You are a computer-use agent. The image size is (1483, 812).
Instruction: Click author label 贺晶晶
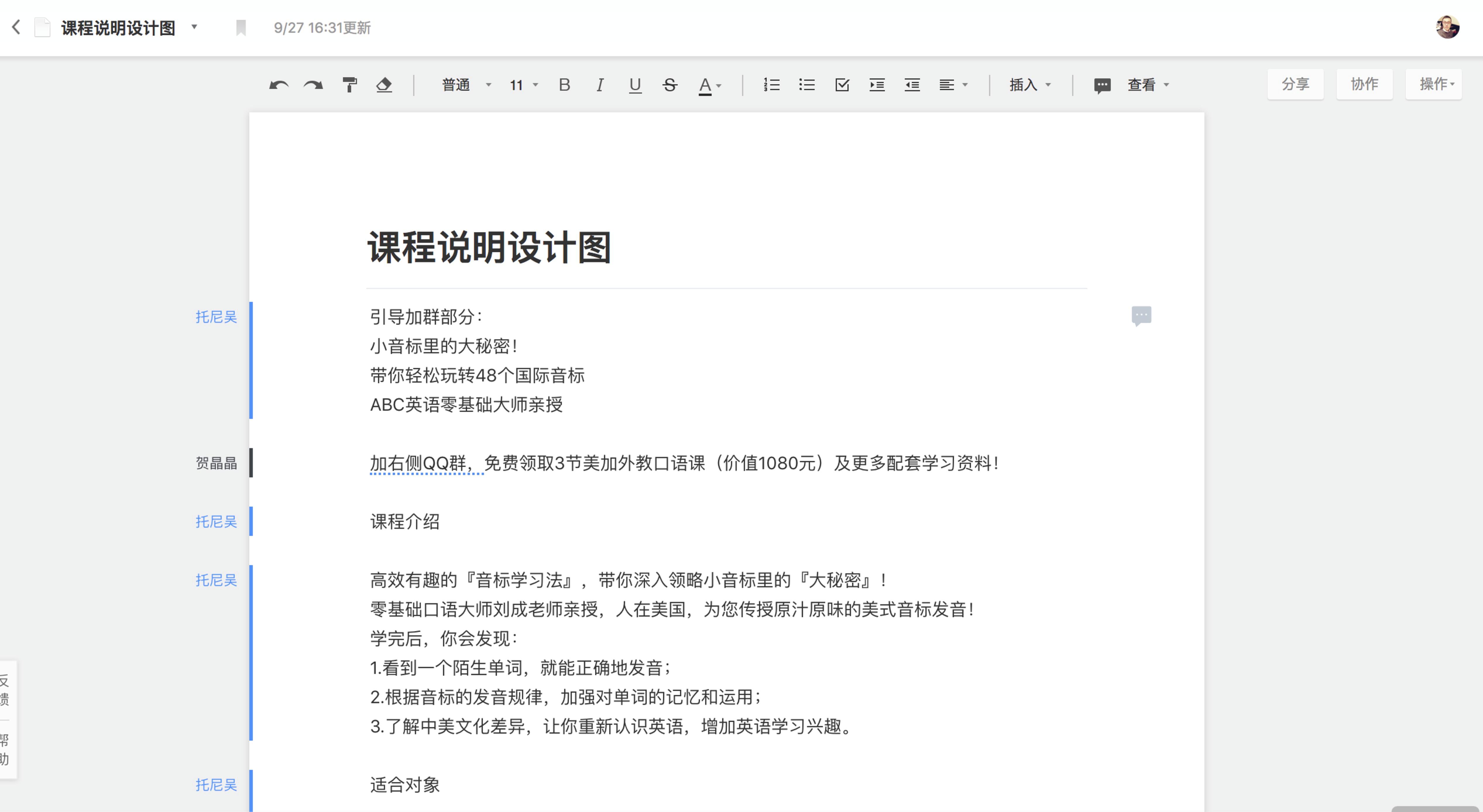click(216, 463)
